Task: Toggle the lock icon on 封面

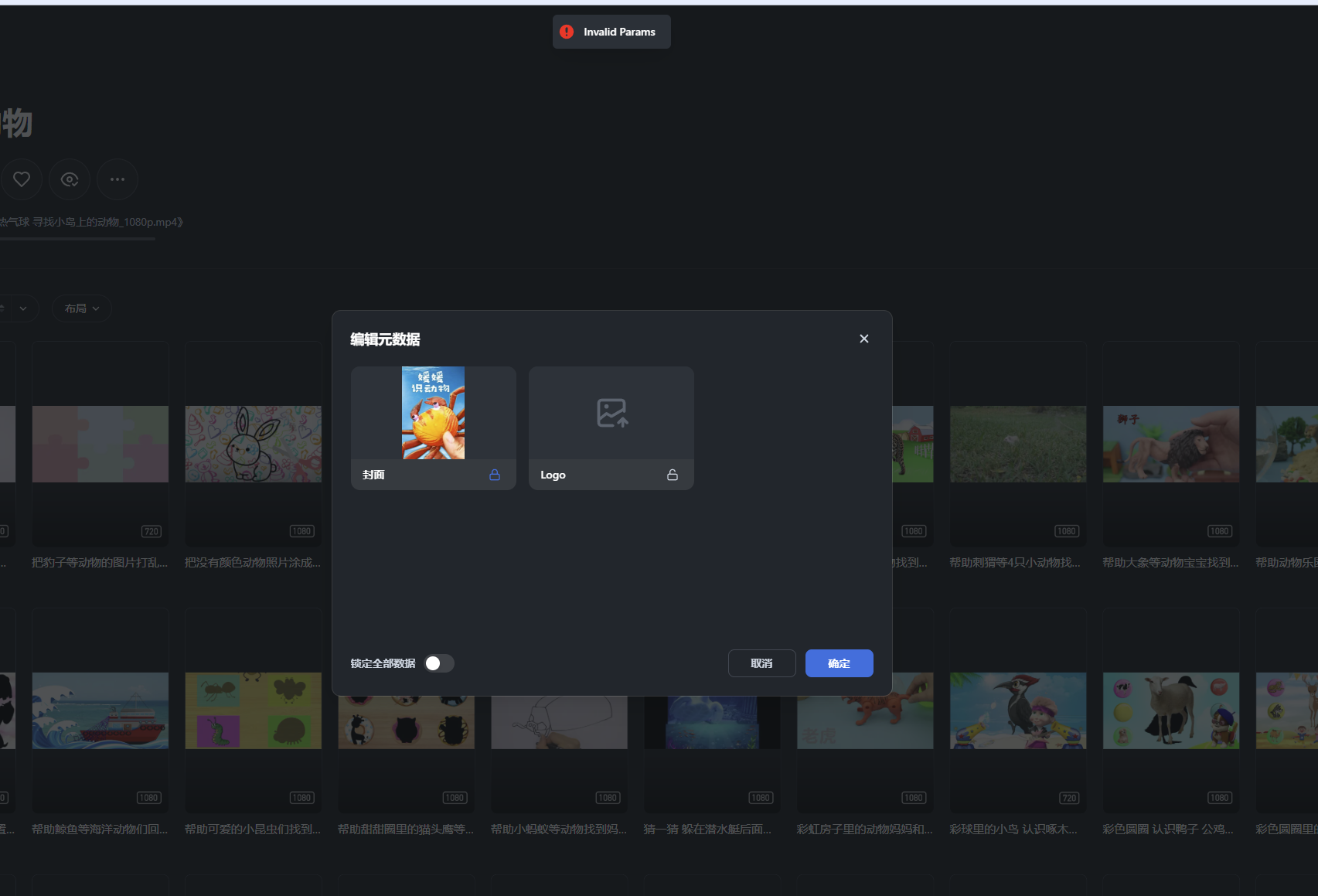Action: coord(495,475)
